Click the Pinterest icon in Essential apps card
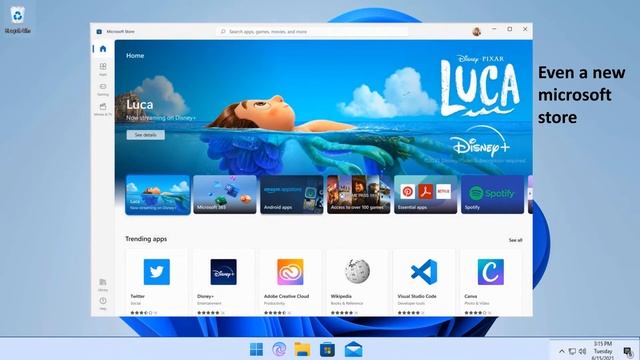This screenshot has width=640, height=360. (x=407, y=191)
